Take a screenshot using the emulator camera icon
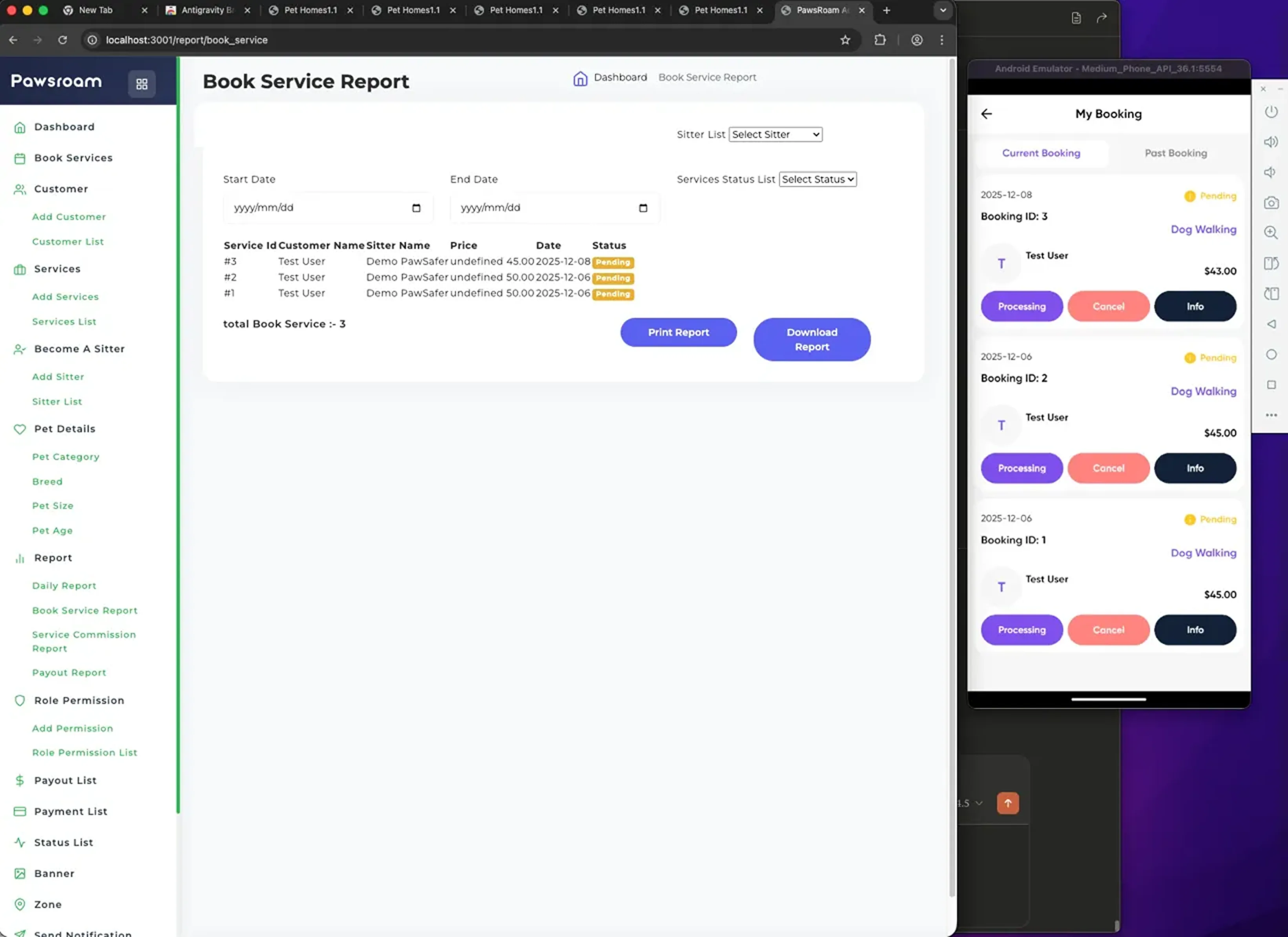Image resolution: width=1288 pixels, height=937 pixels. (1271, 203)
